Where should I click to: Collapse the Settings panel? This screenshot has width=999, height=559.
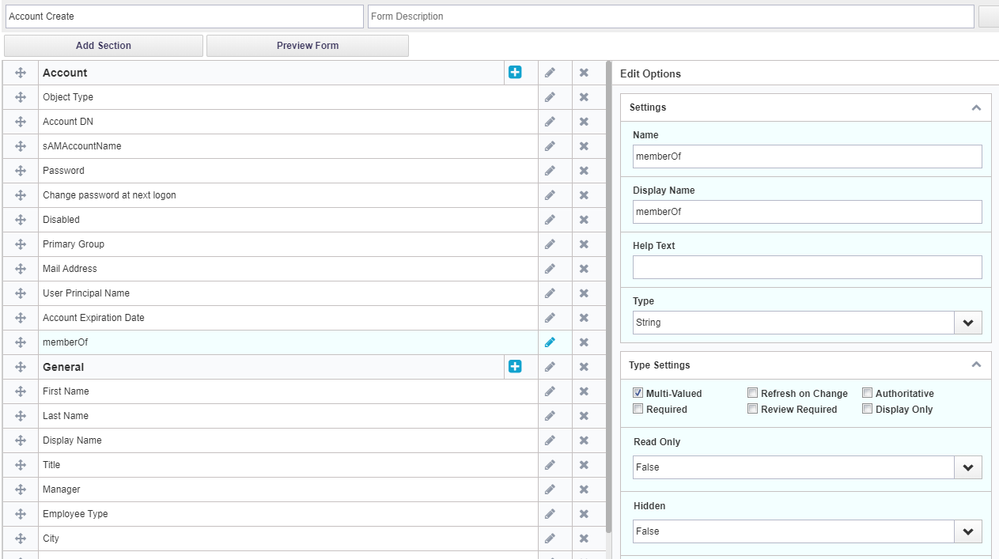[975, 107]
